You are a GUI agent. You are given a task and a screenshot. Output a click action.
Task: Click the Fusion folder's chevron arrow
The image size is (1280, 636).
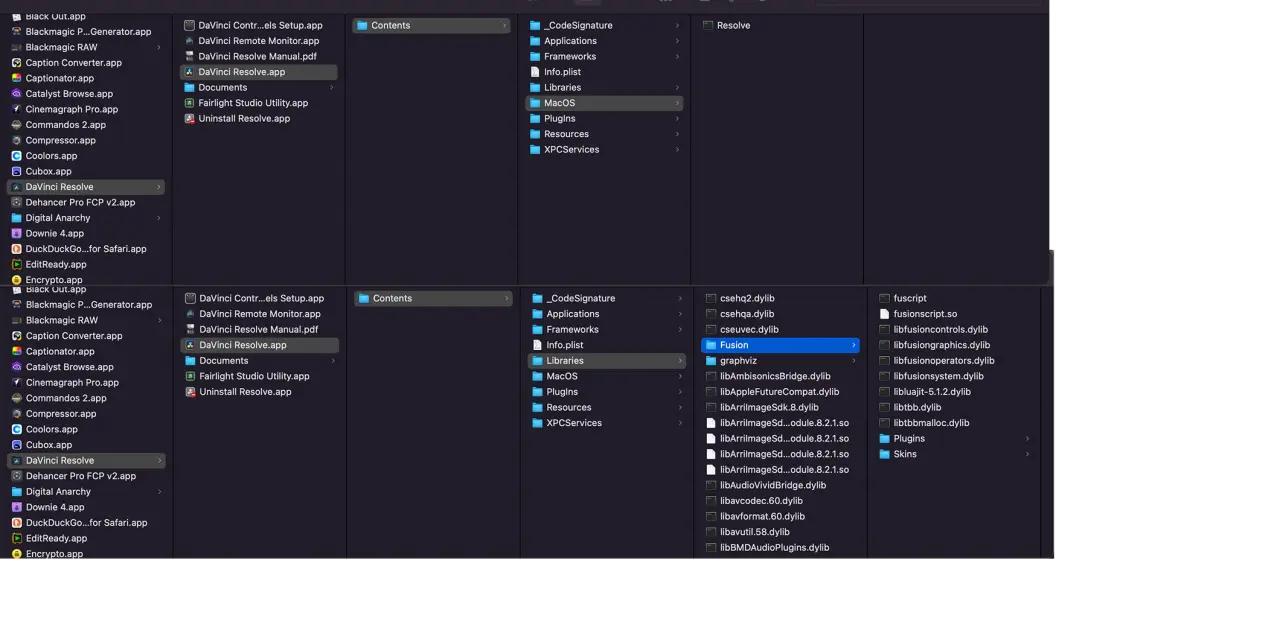tap(853, 345)
